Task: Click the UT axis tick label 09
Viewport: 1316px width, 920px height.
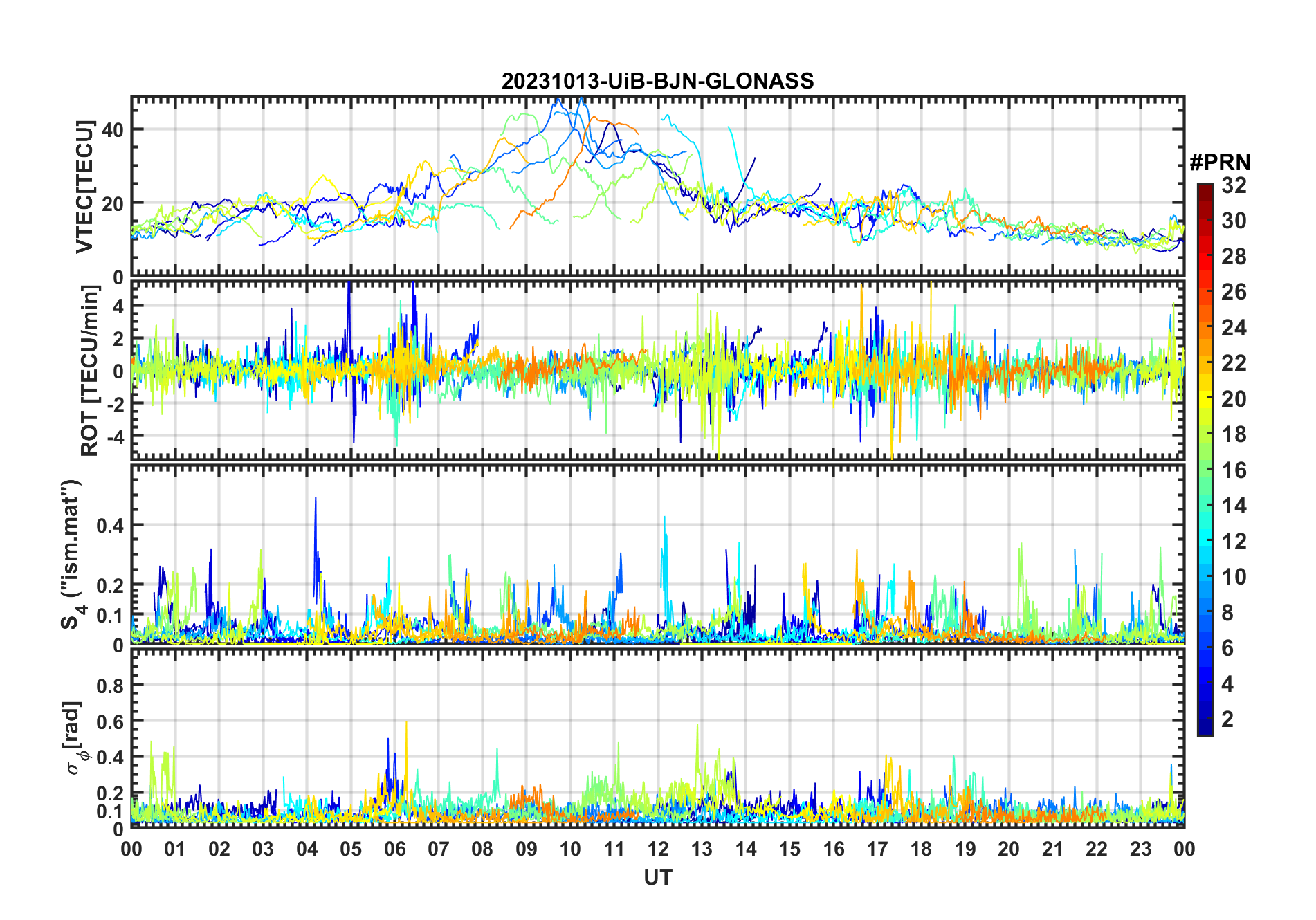Action: (527, 849)
